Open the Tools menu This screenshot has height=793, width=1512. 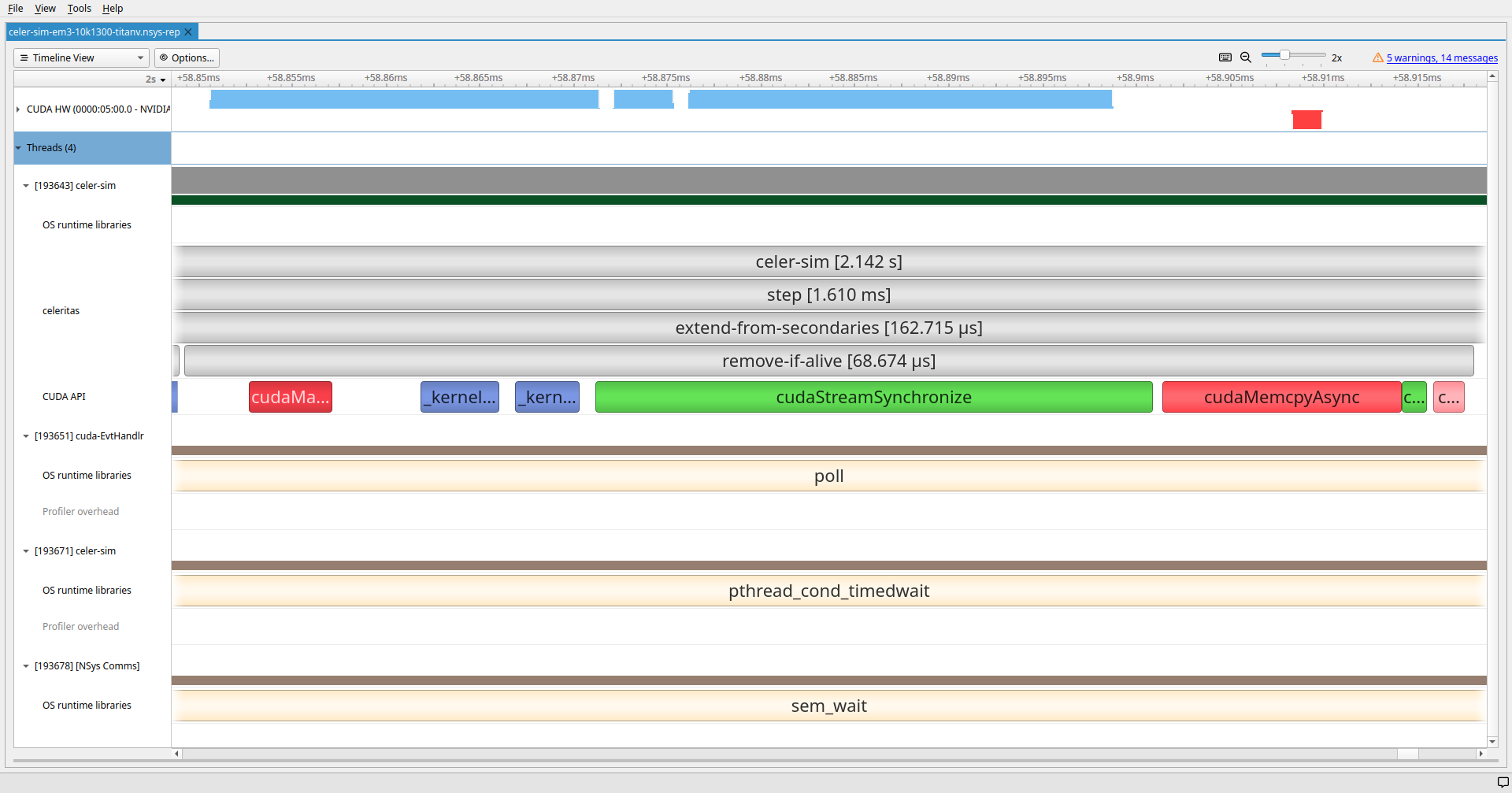coord(79,9)
